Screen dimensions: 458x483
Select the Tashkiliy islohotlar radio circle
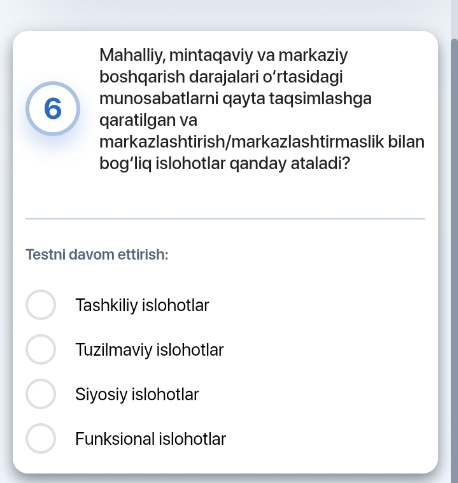click(x=41, y=305)
